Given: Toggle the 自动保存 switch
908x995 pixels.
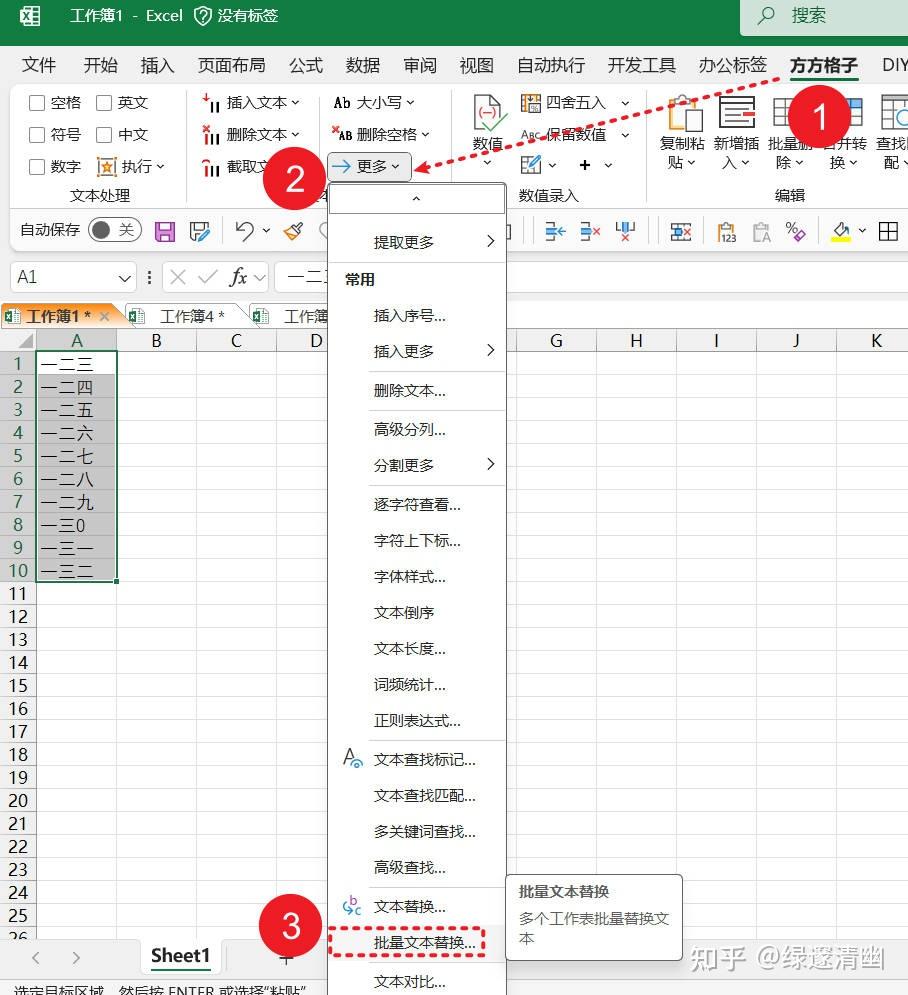Looking at the screenshot, I should click(115, 230).
